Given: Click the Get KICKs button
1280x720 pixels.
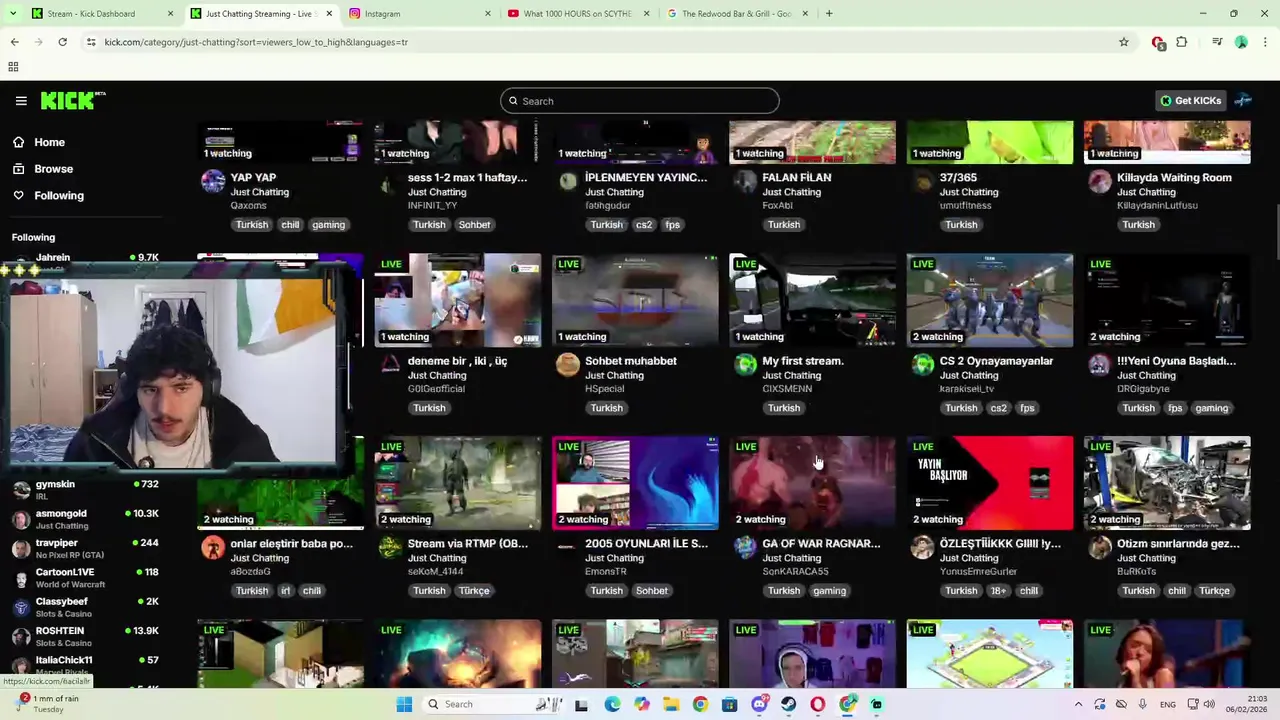Looking at the screenshot, I should click(1190, 101).
